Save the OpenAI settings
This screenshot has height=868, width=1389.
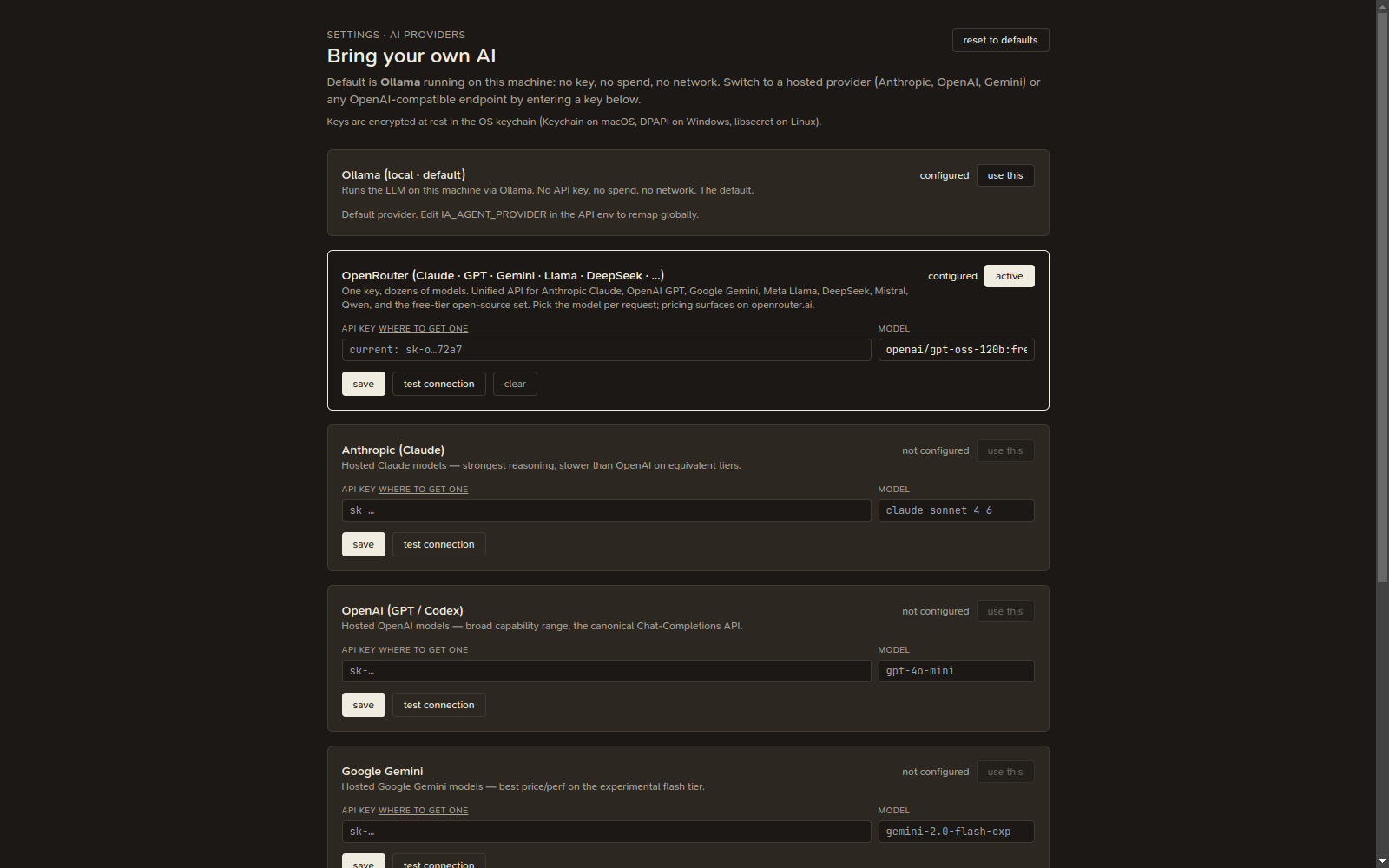(x=363, y=705)
